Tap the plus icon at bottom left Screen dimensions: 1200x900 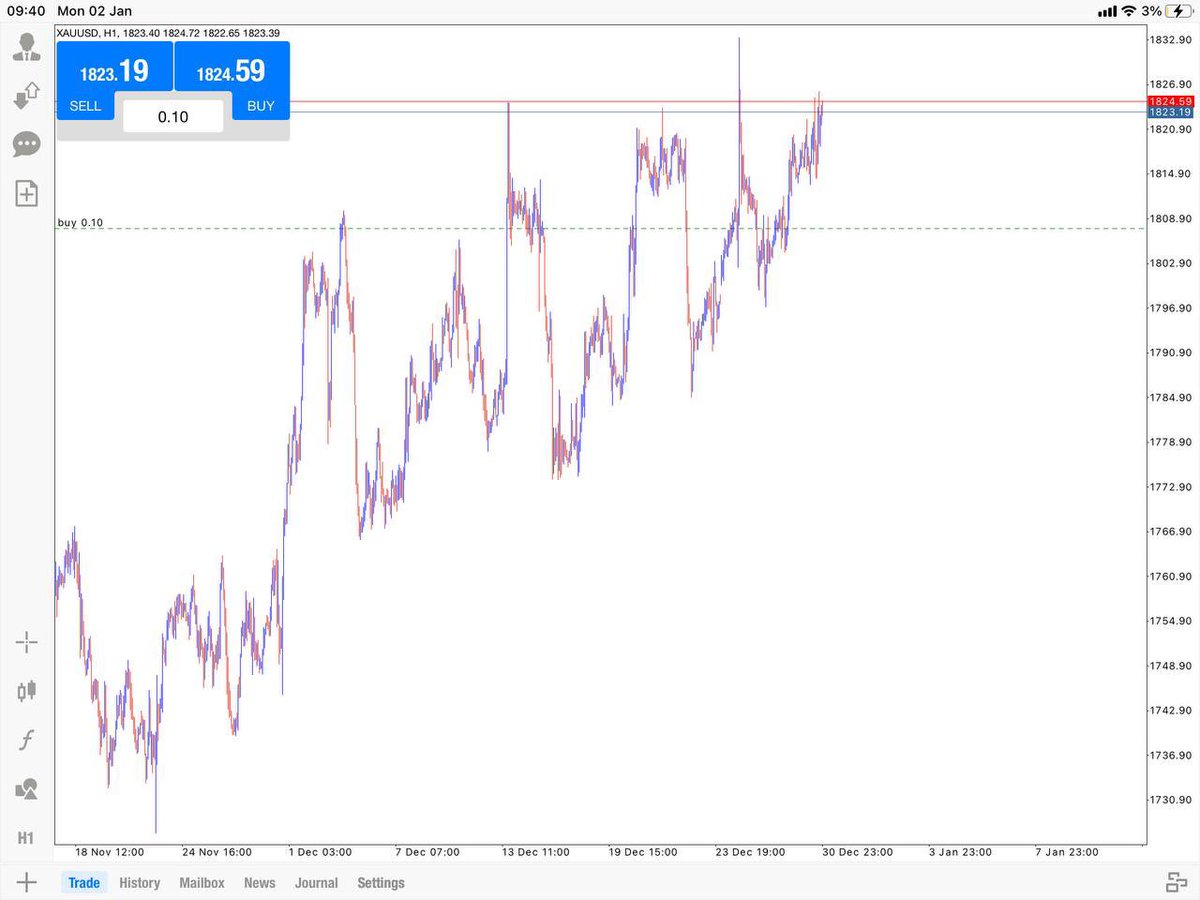tap(27, 882)
